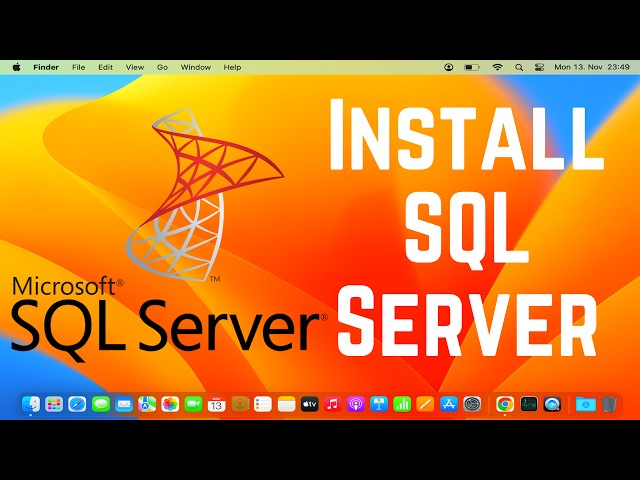Screen dimensions: 640x480
Task: Open System Settings in dock
Action: (x=472, y=404)
